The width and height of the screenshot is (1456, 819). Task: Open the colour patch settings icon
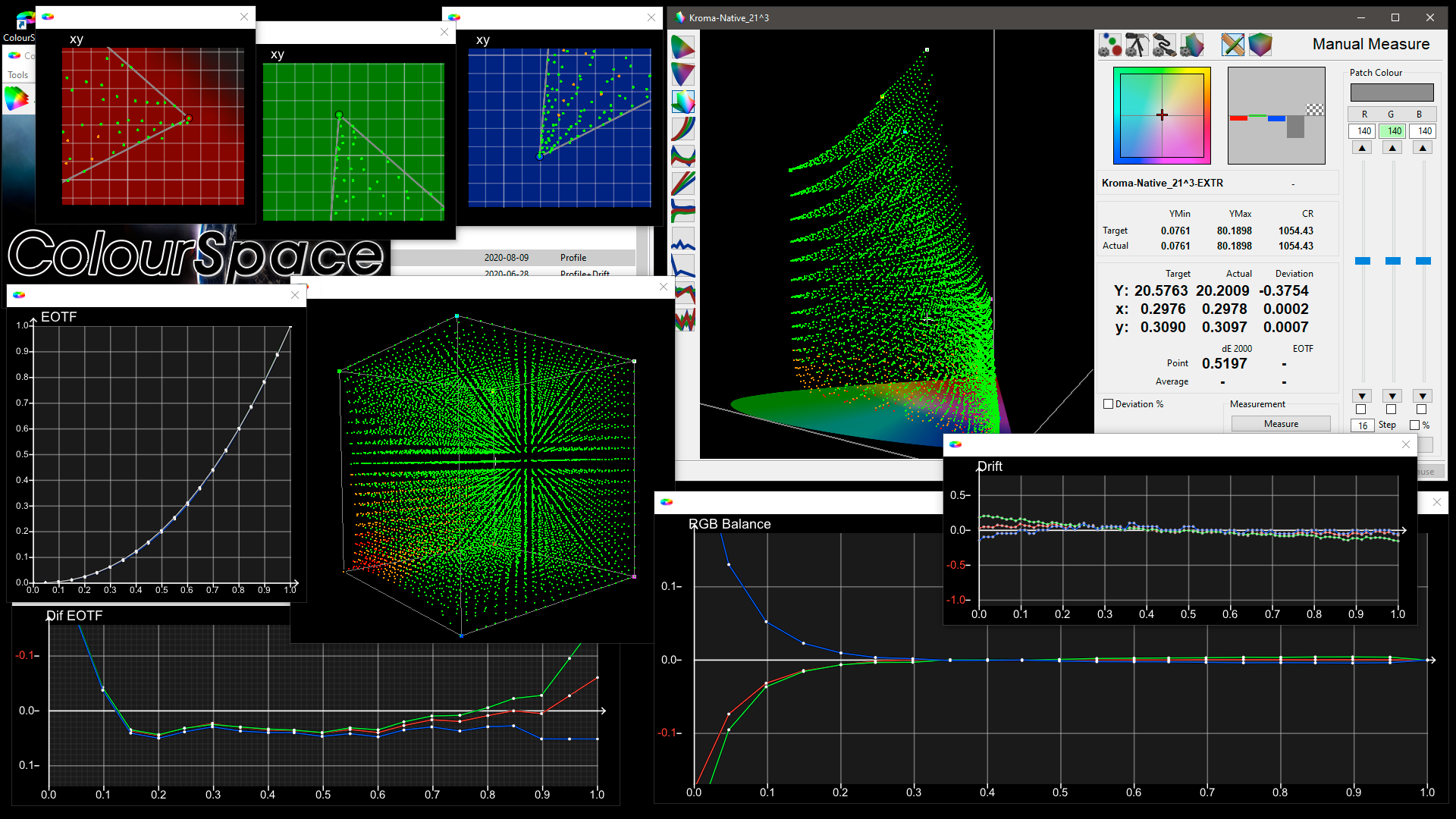tap(1109, 45)
